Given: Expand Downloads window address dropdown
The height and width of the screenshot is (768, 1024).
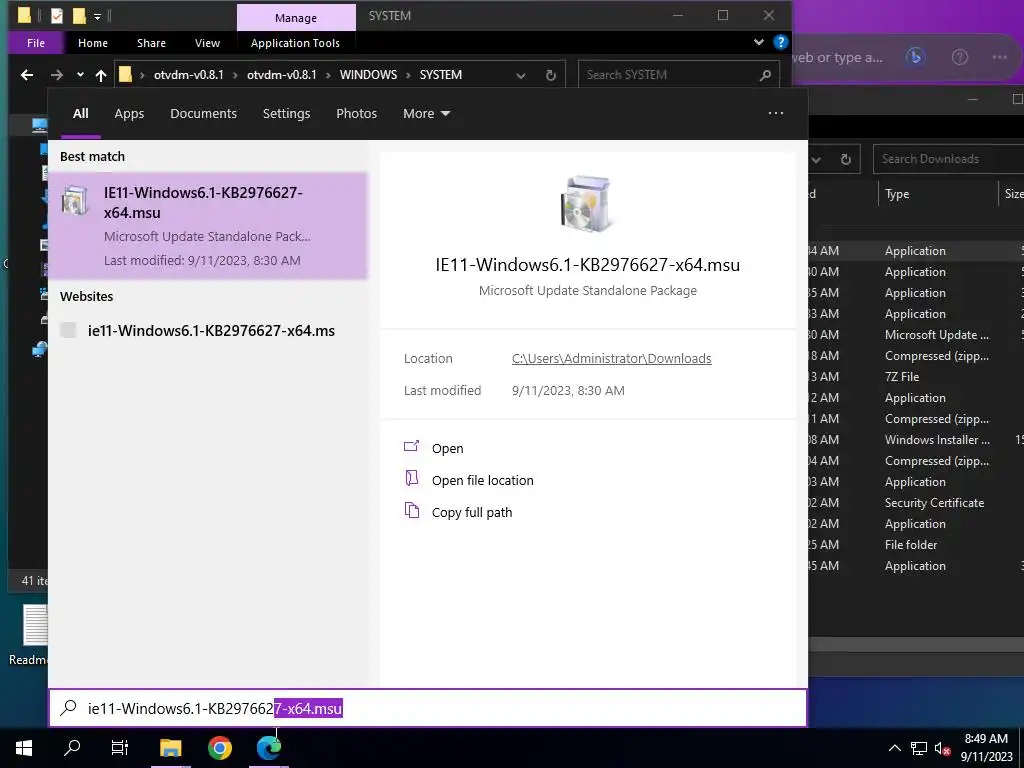Looking at the screenshot, I should click(816, 159).
